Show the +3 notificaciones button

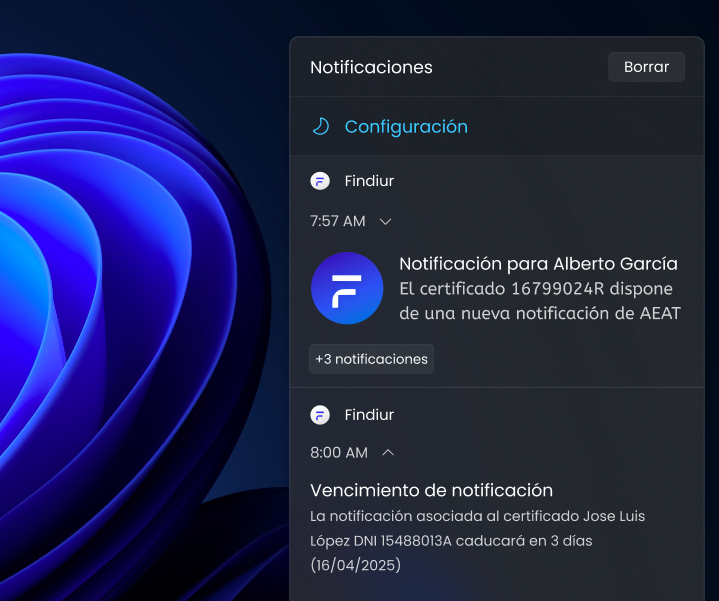(x=371, y=359)
